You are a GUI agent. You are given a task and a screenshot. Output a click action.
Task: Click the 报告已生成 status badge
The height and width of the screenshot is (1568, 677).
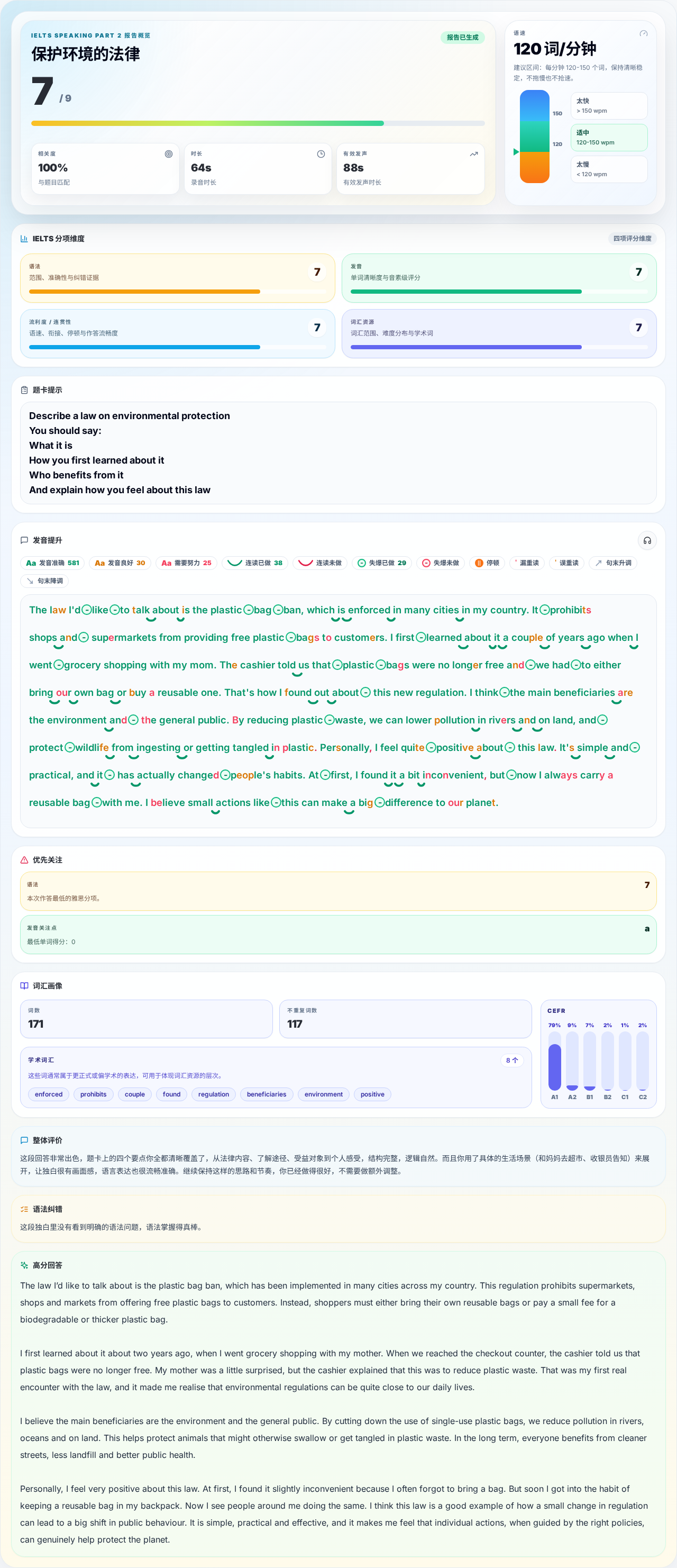(x=462, y=37)
